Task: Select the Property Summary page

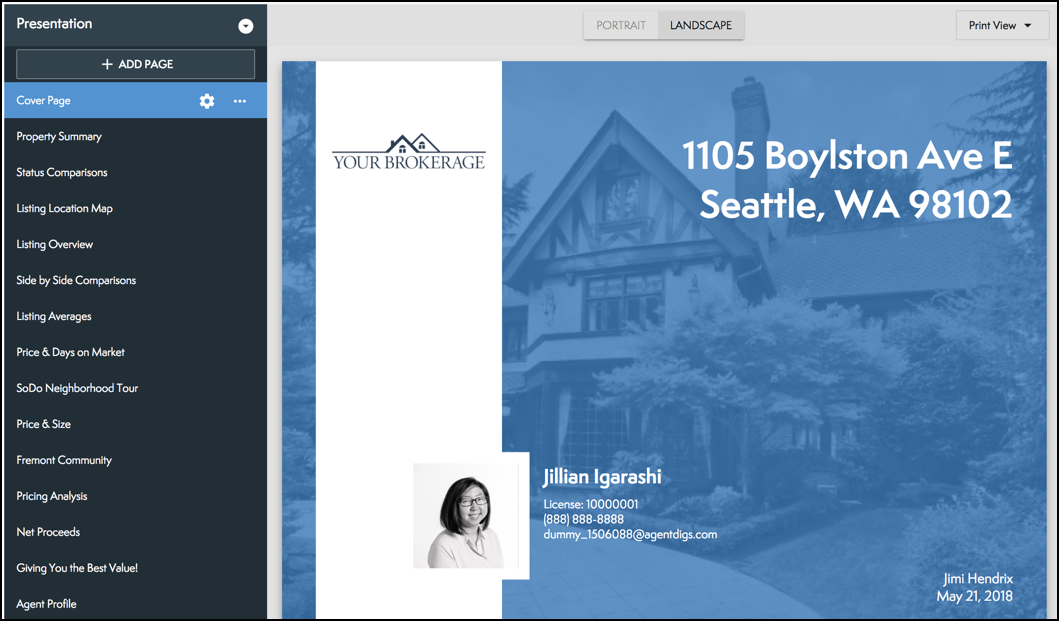Action: [59, 137]
